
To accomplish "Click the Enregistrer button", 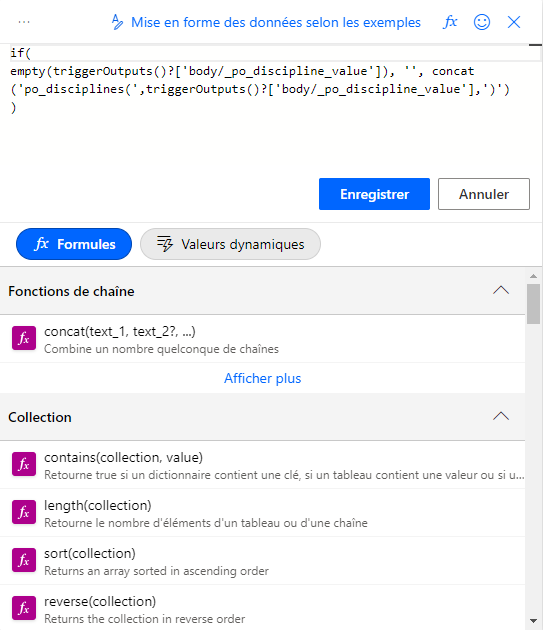I will point(374,194).
